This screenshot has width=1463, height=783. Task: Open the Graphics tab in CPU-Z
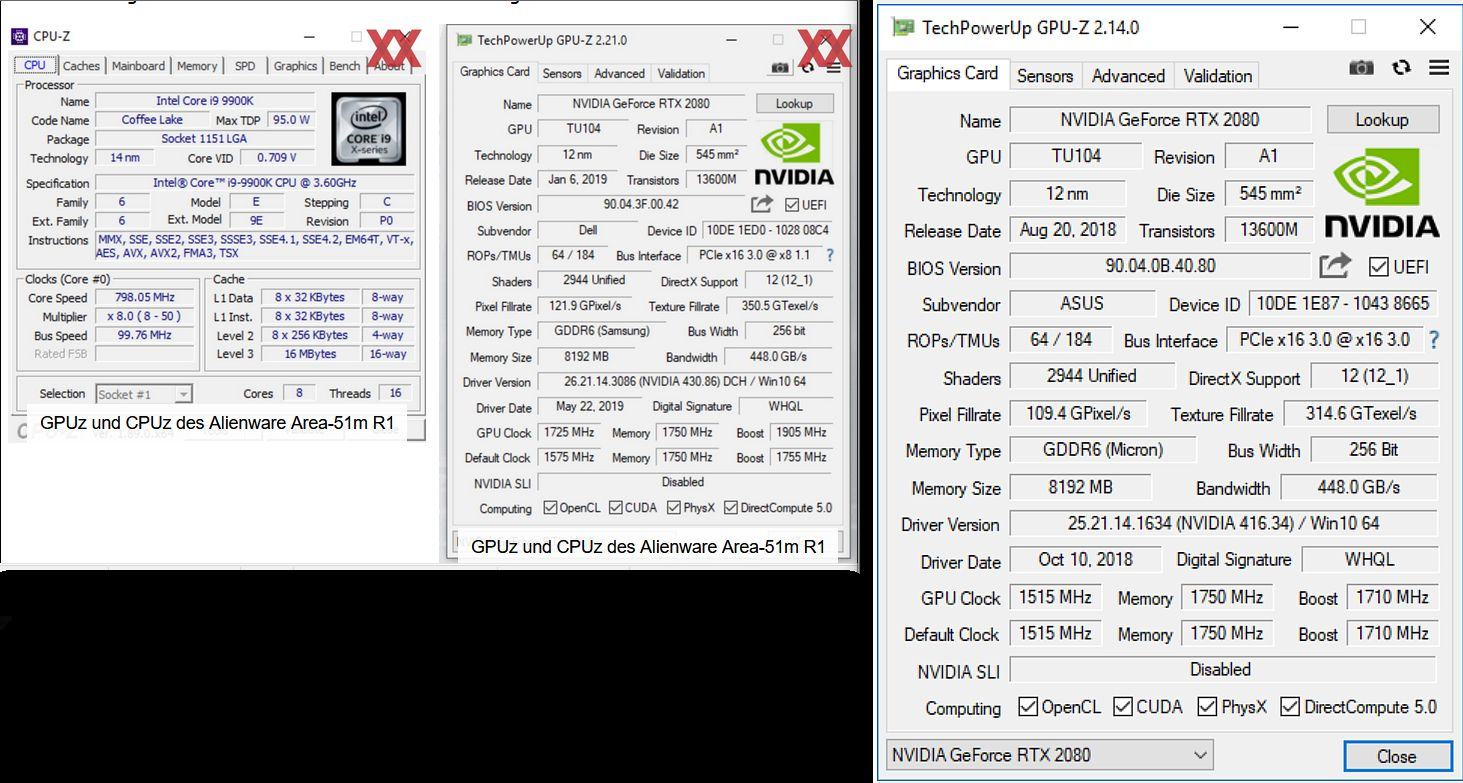point(295,66)
